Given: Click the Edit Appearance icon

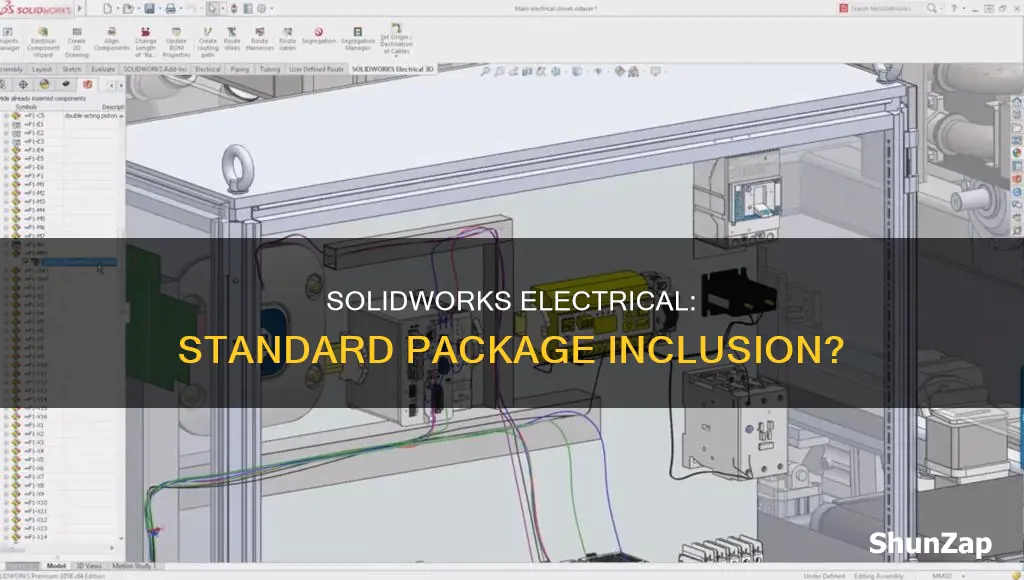Looking at the screenshot, I should pyautogui.click(x=620, y=71).
